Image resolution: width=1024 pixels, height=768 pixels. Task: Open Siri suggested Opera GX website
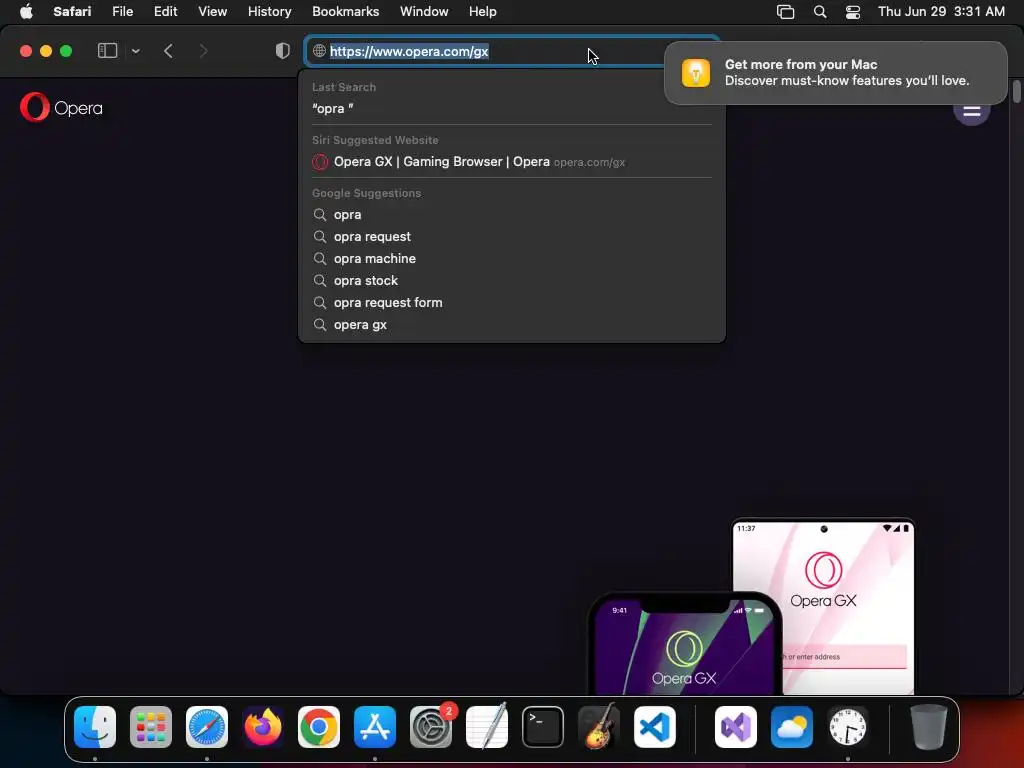coord(511,162)
